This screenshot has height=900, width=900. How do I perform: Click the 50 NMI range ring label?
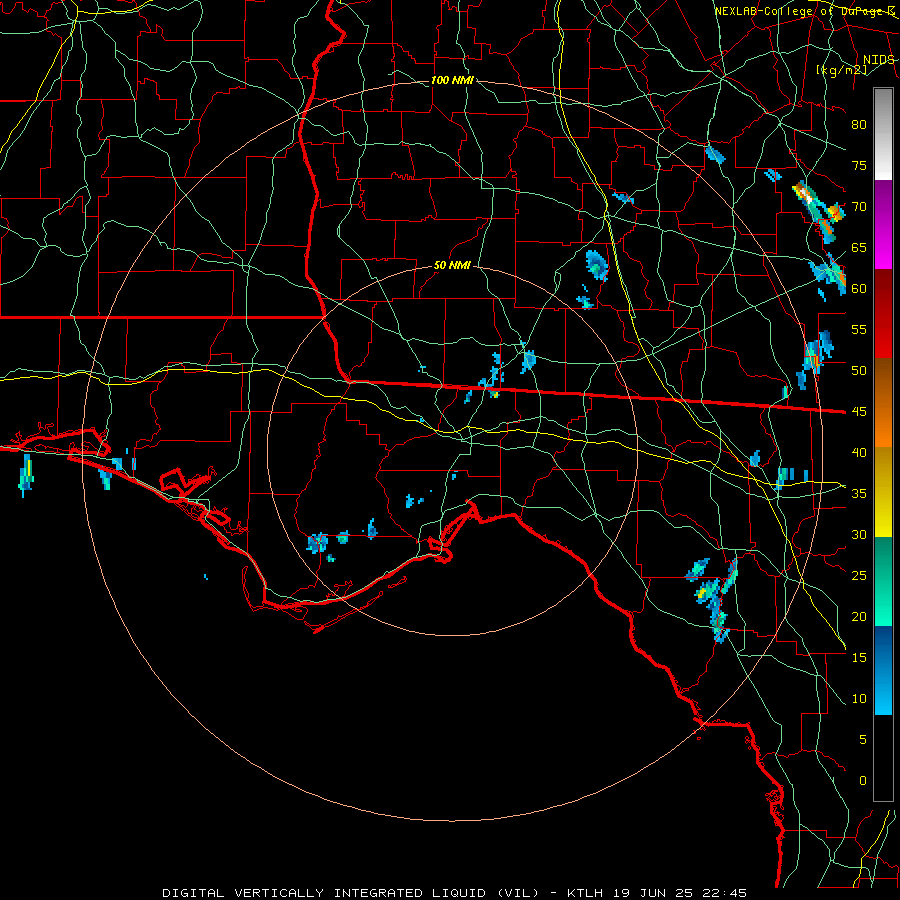point(452,265)
